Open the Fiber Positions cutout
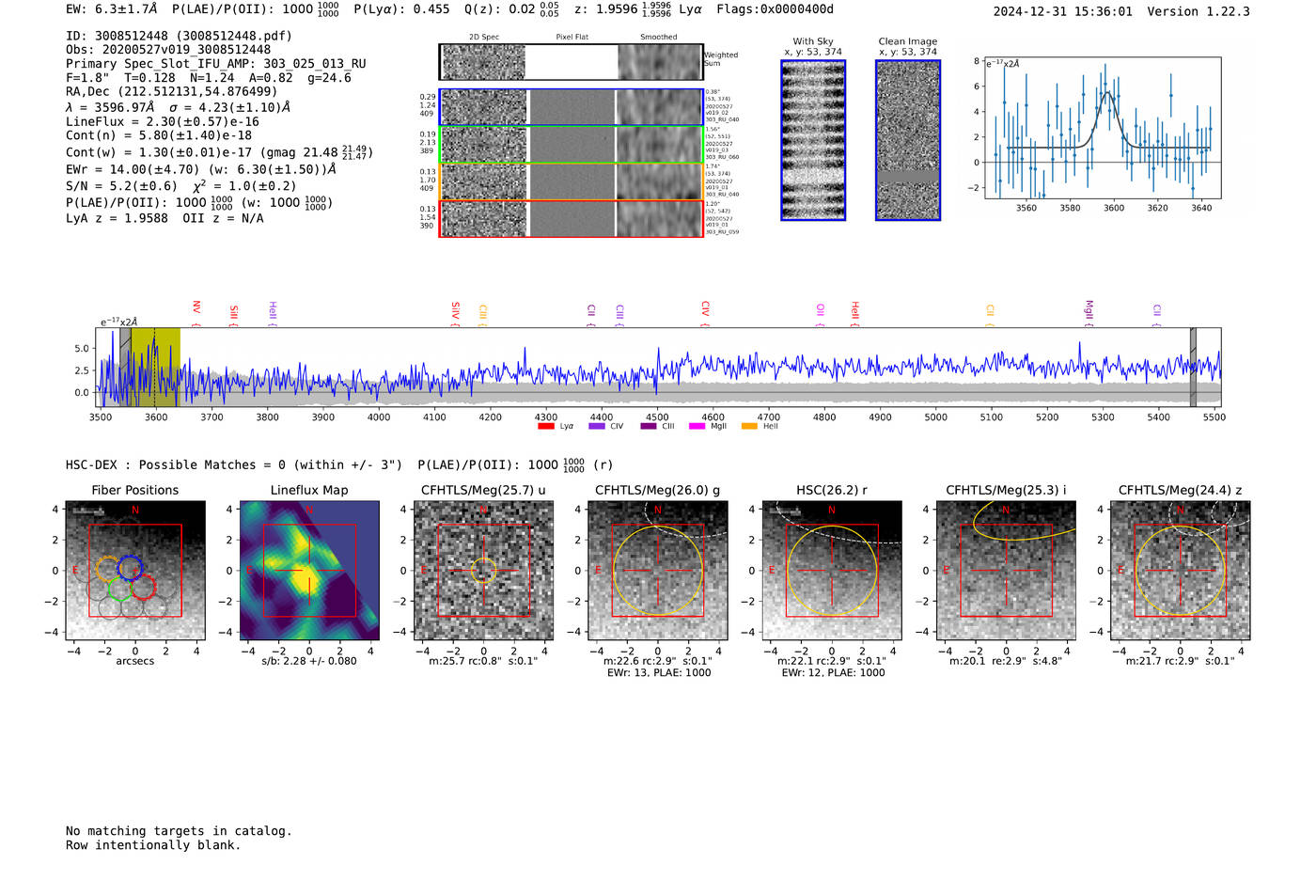This screenshot has width=1316, height=896. pos(134,571)
